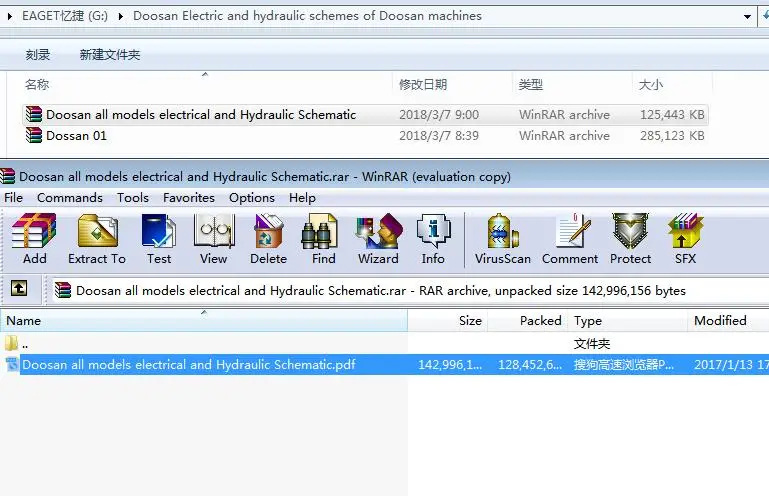This screenshot has height=496, width=769.
Task: Click the 2017/1/13 modified date cell
Action: pyautogui.click(x=731, y=365)
